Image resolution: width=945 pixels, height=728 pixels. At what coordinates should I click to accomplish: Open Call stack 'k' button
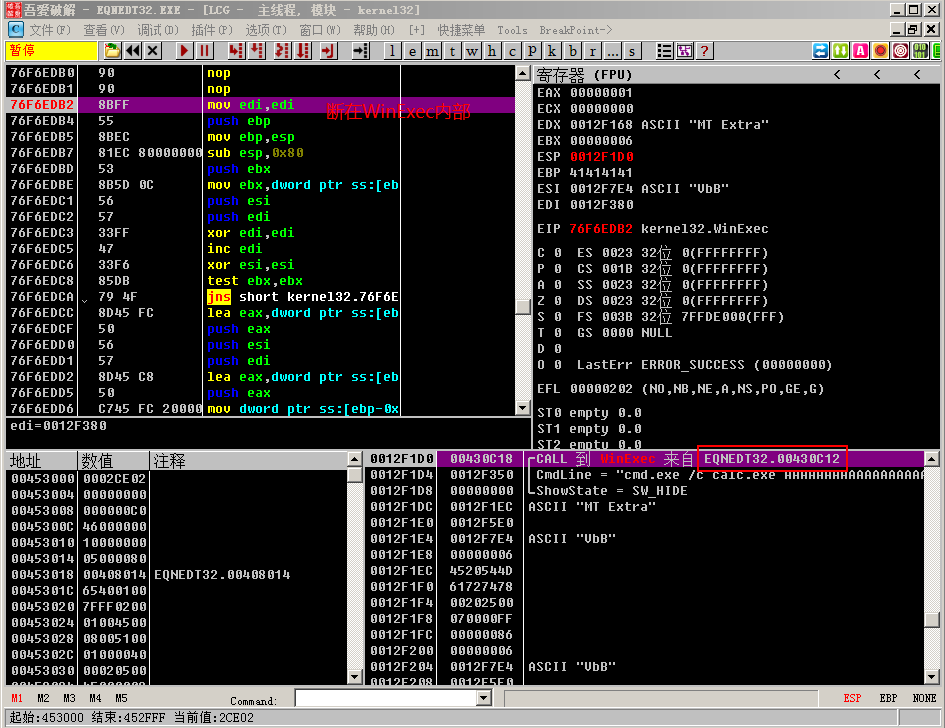[551, 51]
